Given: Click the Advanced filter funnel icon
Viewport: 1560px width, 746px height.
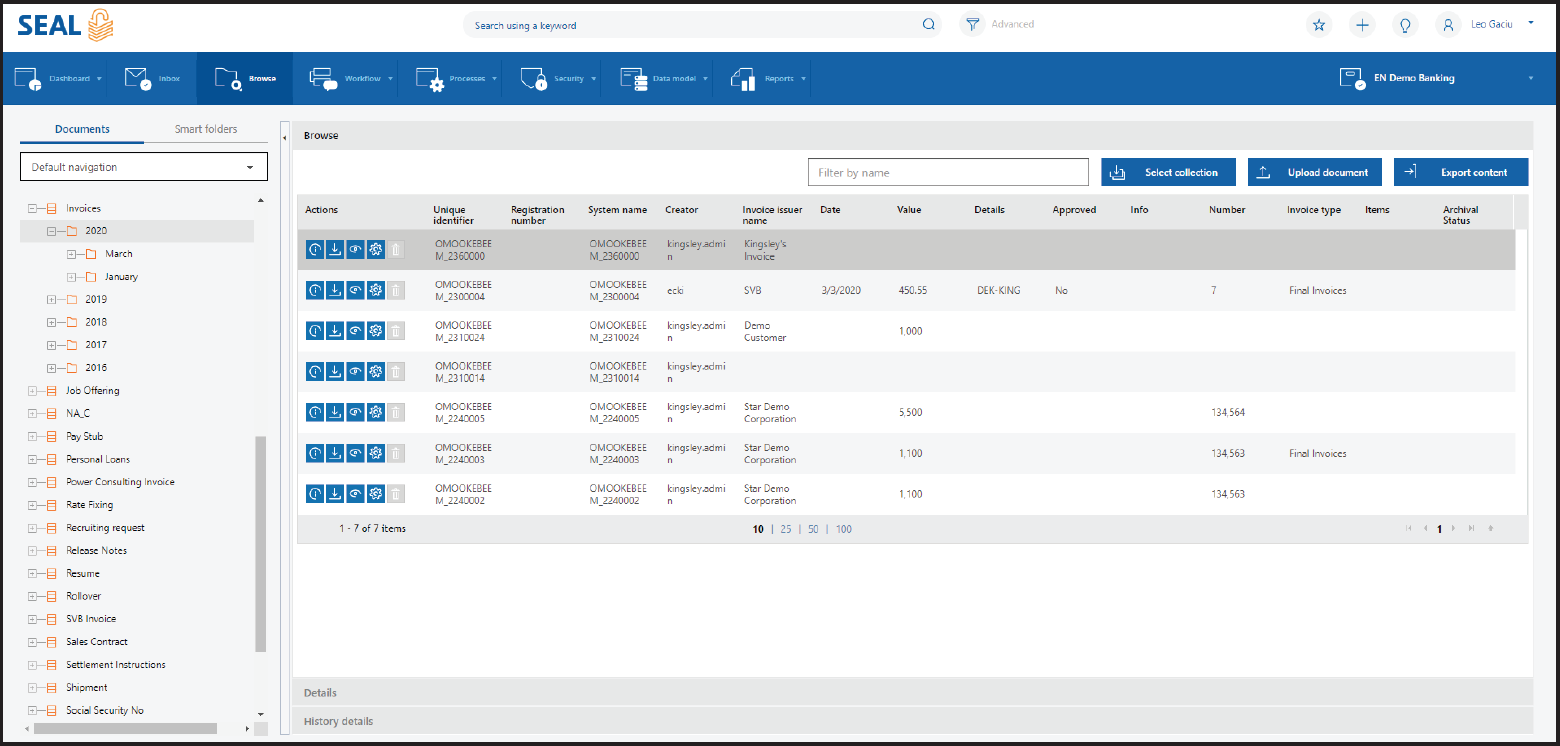Looking at the screenshot, I should [971, 25].
